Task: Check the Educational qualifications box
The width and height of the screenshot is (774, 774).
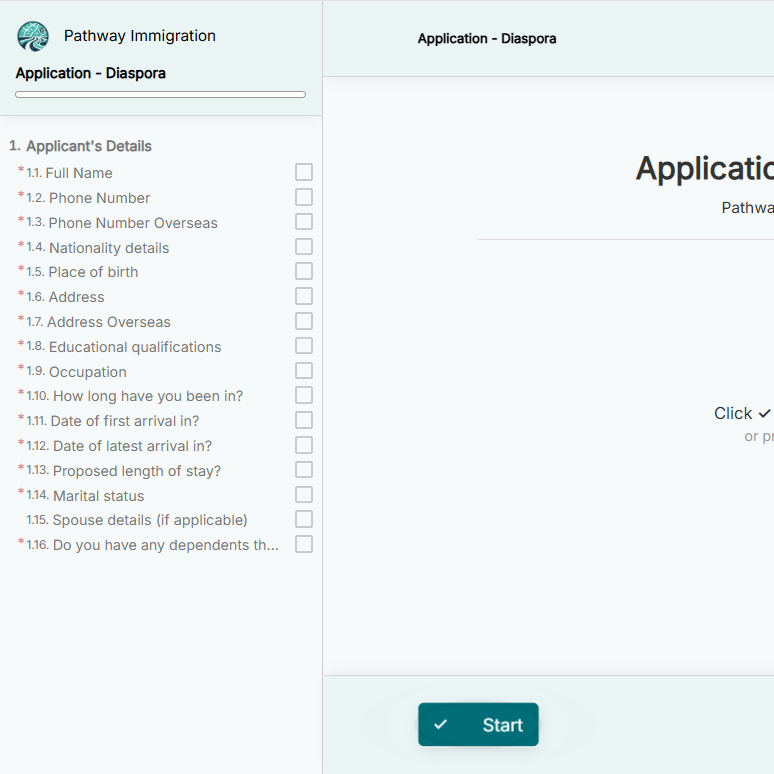Action: pyautogui.click(x=304, y=346)
